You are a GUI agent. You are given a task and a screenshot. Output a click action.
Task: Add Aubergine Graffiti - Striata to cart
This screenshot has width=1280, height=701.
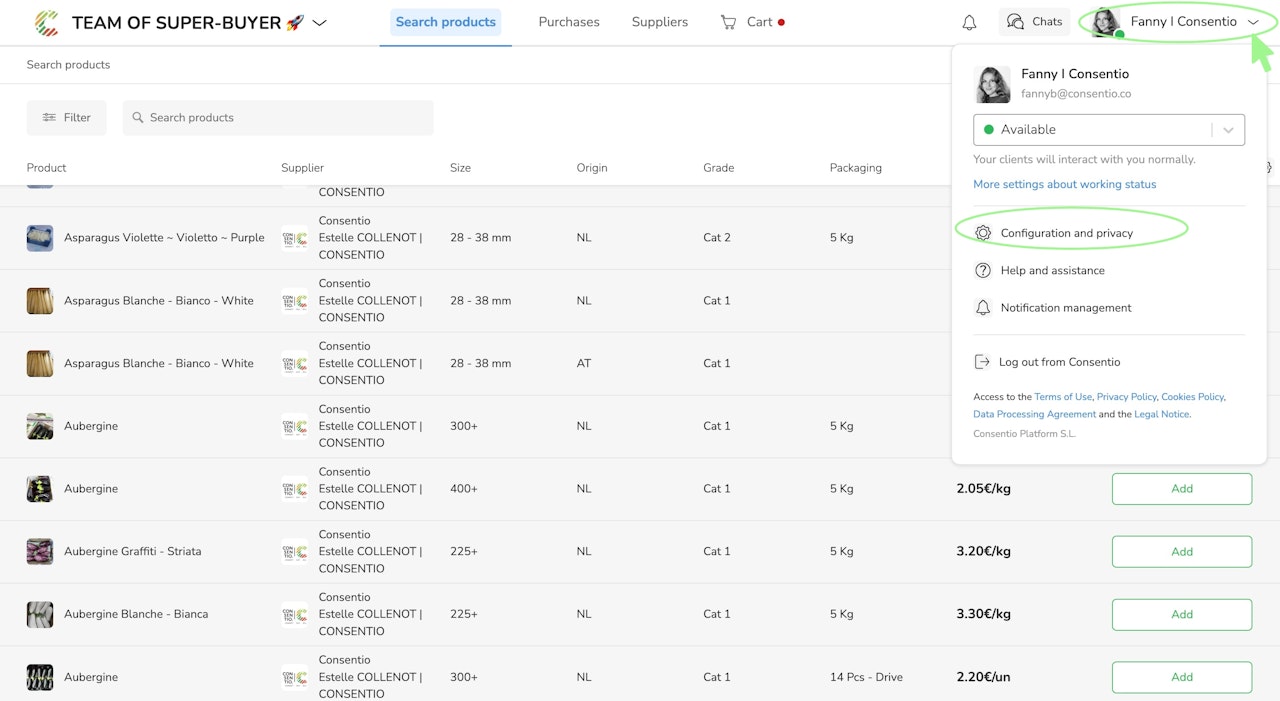[x=1181, y=551]
